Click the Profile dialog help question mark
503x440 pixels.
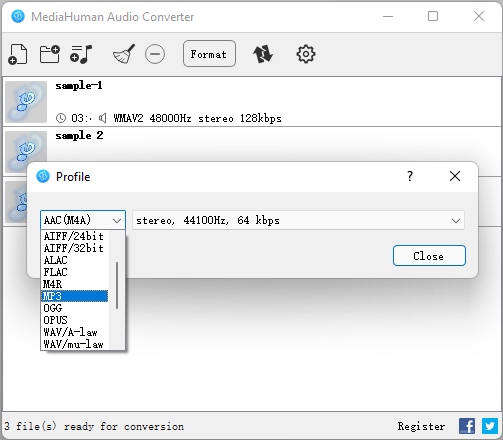[410, 176]
